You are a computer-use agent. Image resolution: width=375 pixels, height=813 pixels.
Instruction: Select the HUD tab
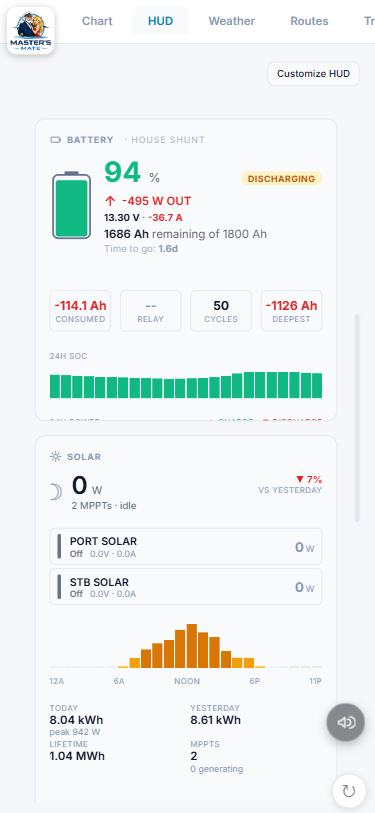point(160,21)
